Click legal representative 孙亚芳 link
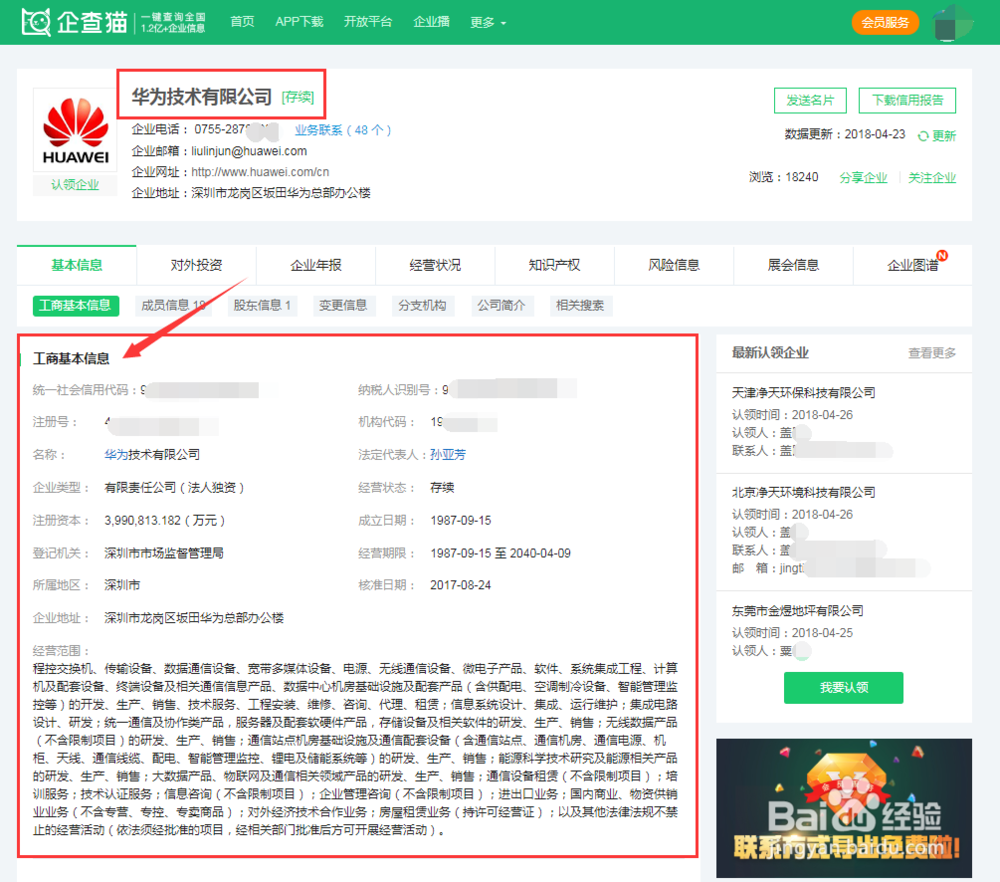1000x882 pixels. pos(448,455)
